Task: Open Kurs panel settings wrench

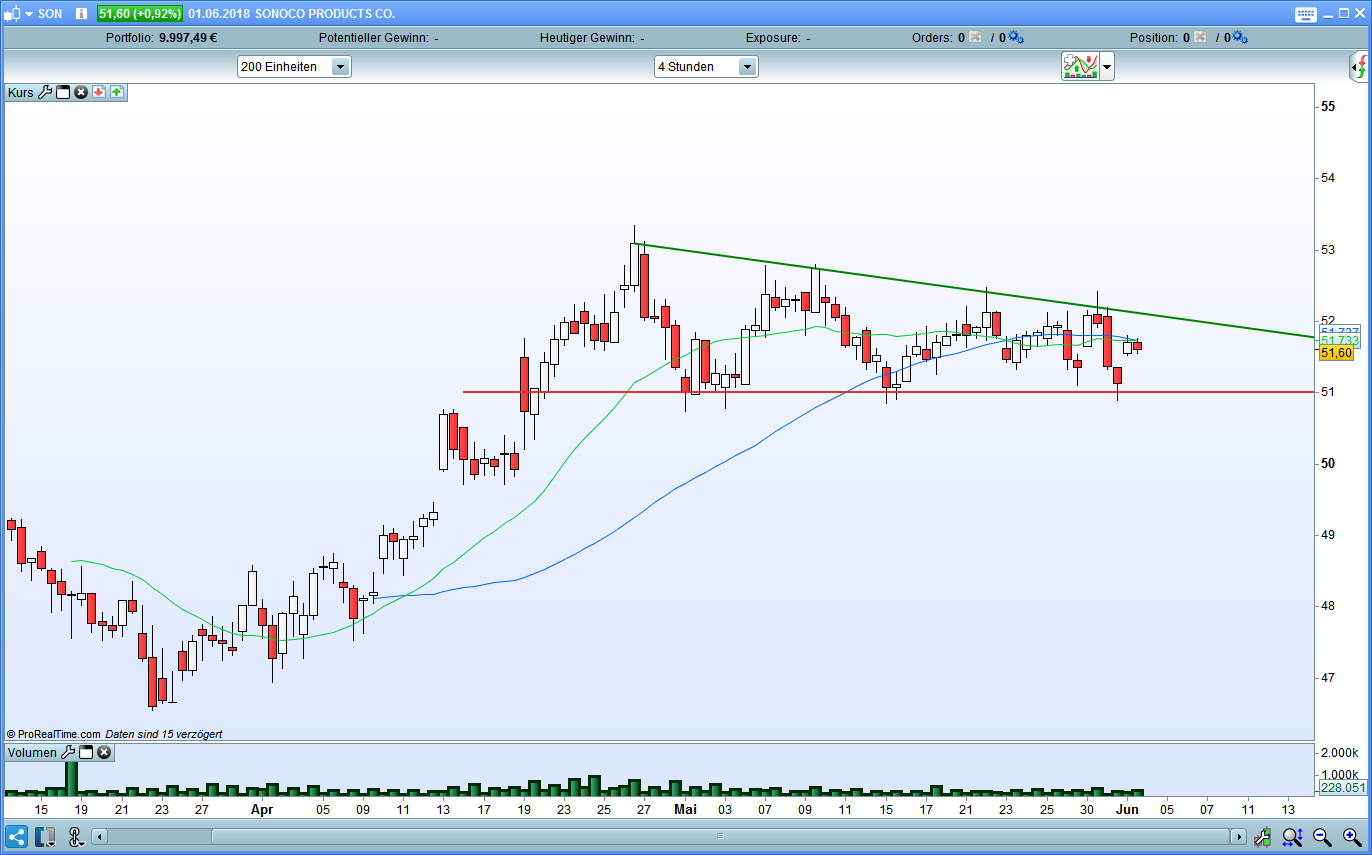Action: (x=44, y=92)
